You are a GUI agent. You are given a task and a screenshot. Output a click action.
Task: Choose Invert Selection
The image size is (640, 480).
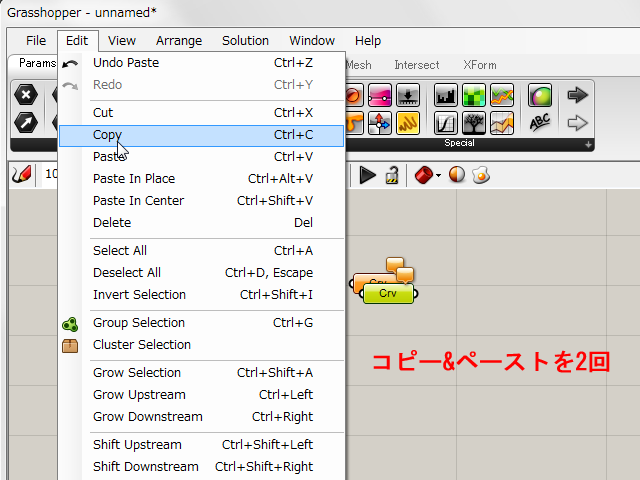tap(202, 294)
